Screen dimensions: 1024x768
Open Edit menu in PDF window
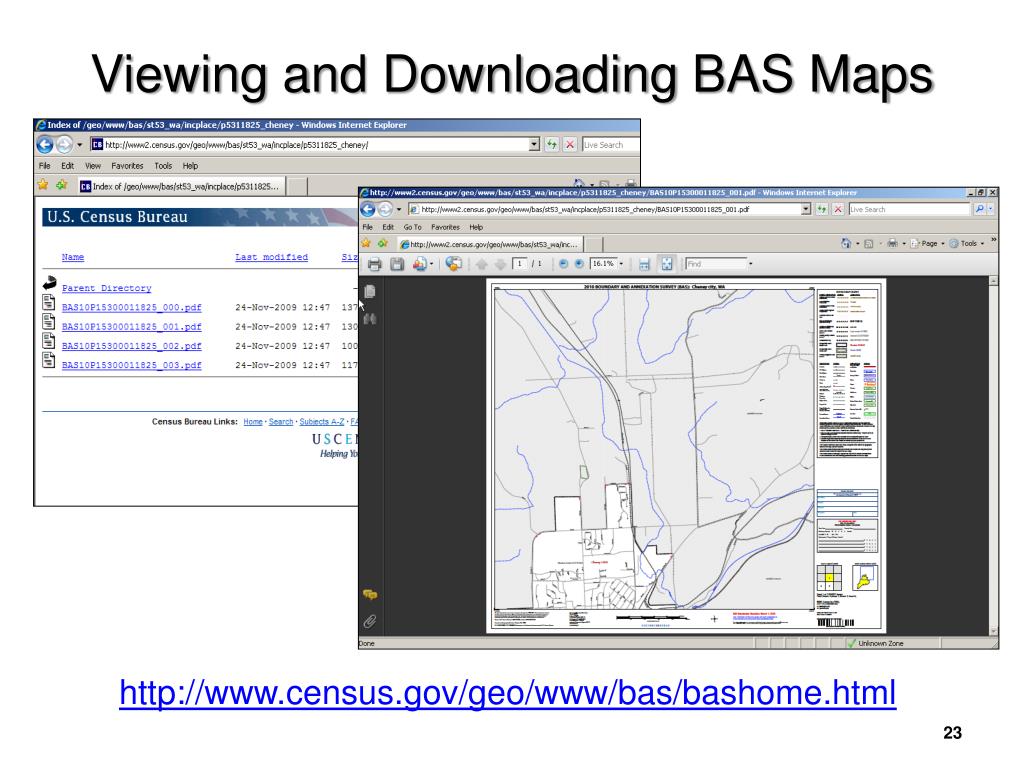[388, 227]
